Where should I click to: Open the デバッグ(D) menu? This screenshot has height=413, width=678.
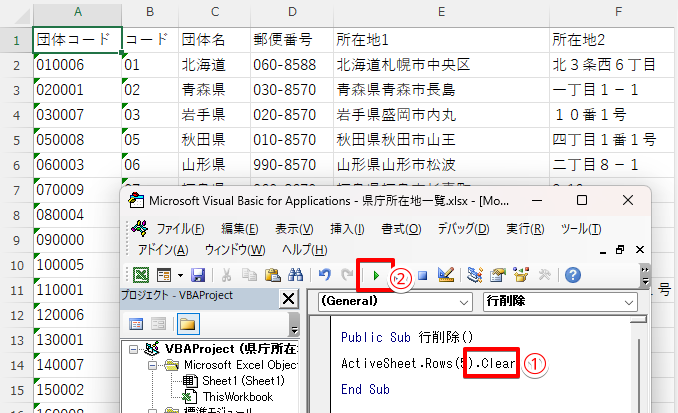463,228
